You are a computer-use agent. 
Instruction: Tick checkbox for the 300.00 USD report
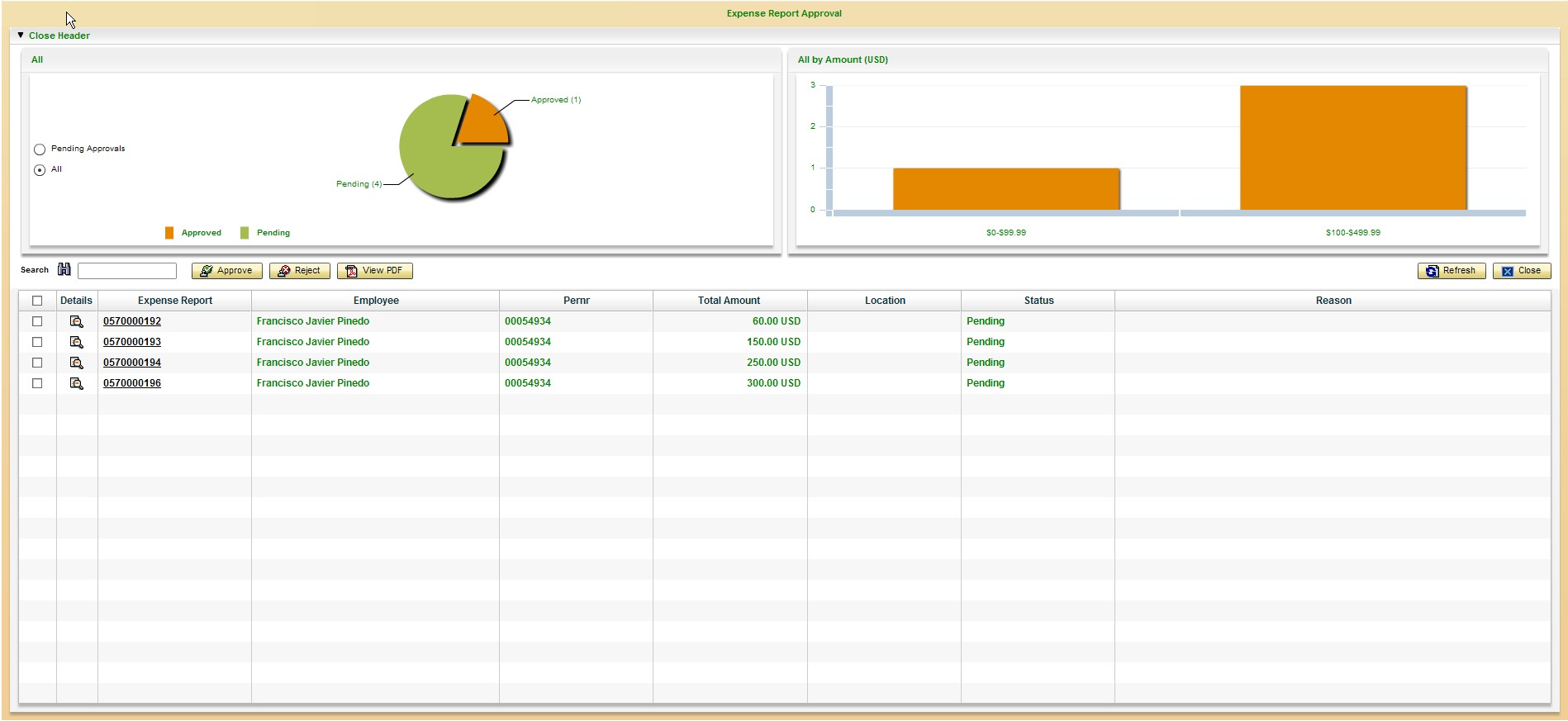coord(37,383)
